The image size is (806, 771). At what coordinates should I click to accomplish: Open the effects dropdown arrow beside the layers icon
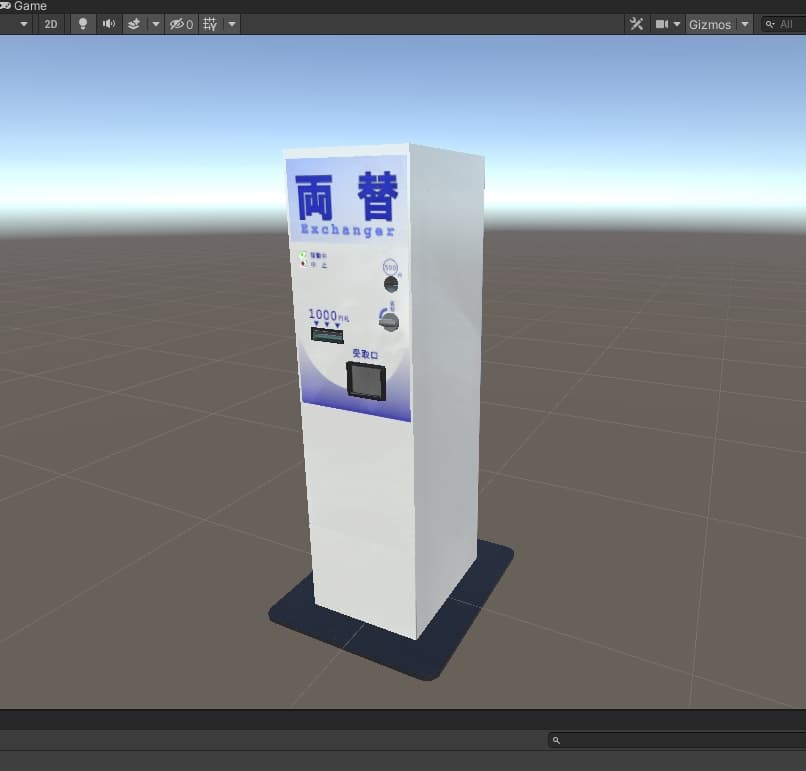pyautogui.click(x=155, y=24)
